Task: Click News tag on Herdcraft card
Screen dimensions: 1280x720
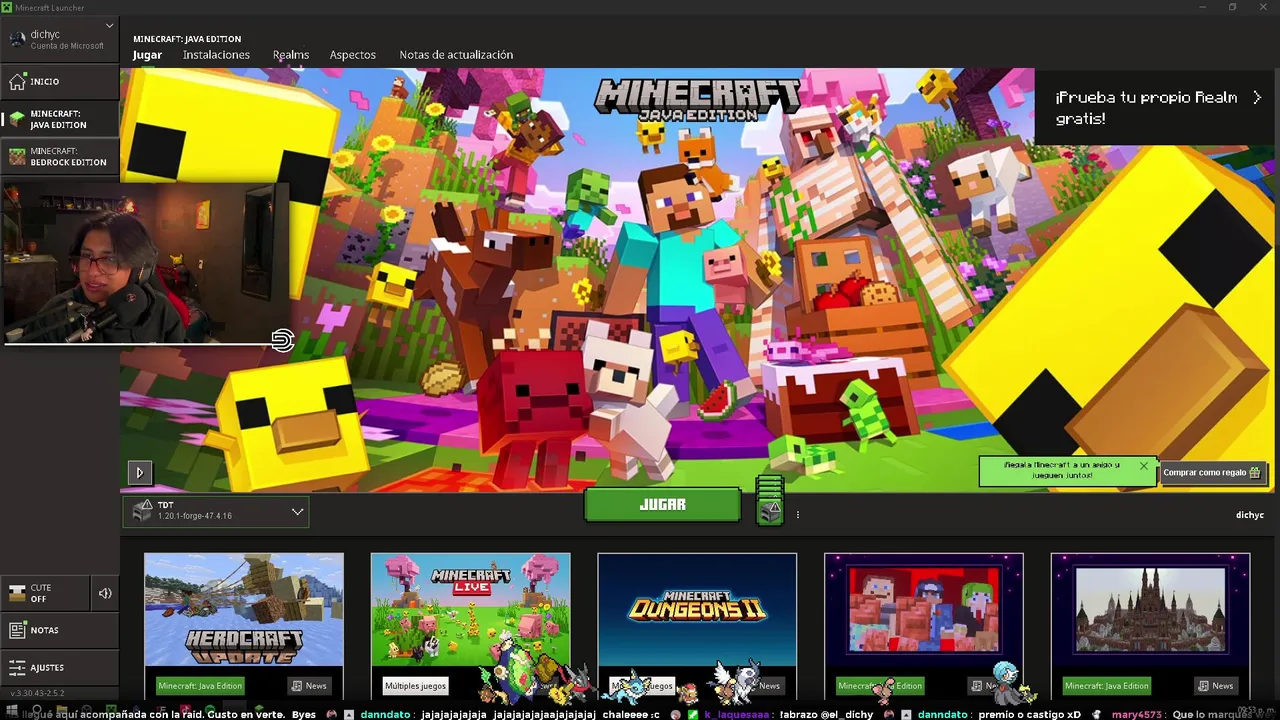Action: pyautogui.click(x=309, y=686)
